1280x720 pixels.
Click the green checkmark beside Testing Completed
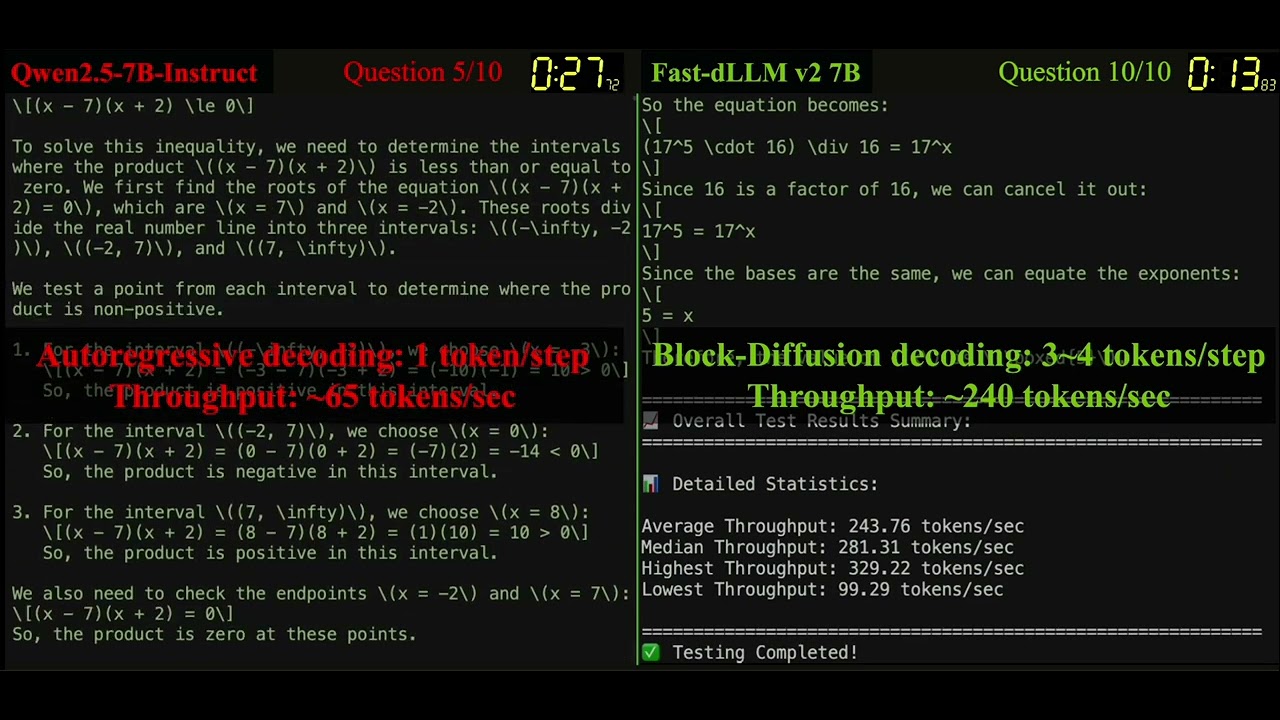pyautogui.click(x=650, y=653)
